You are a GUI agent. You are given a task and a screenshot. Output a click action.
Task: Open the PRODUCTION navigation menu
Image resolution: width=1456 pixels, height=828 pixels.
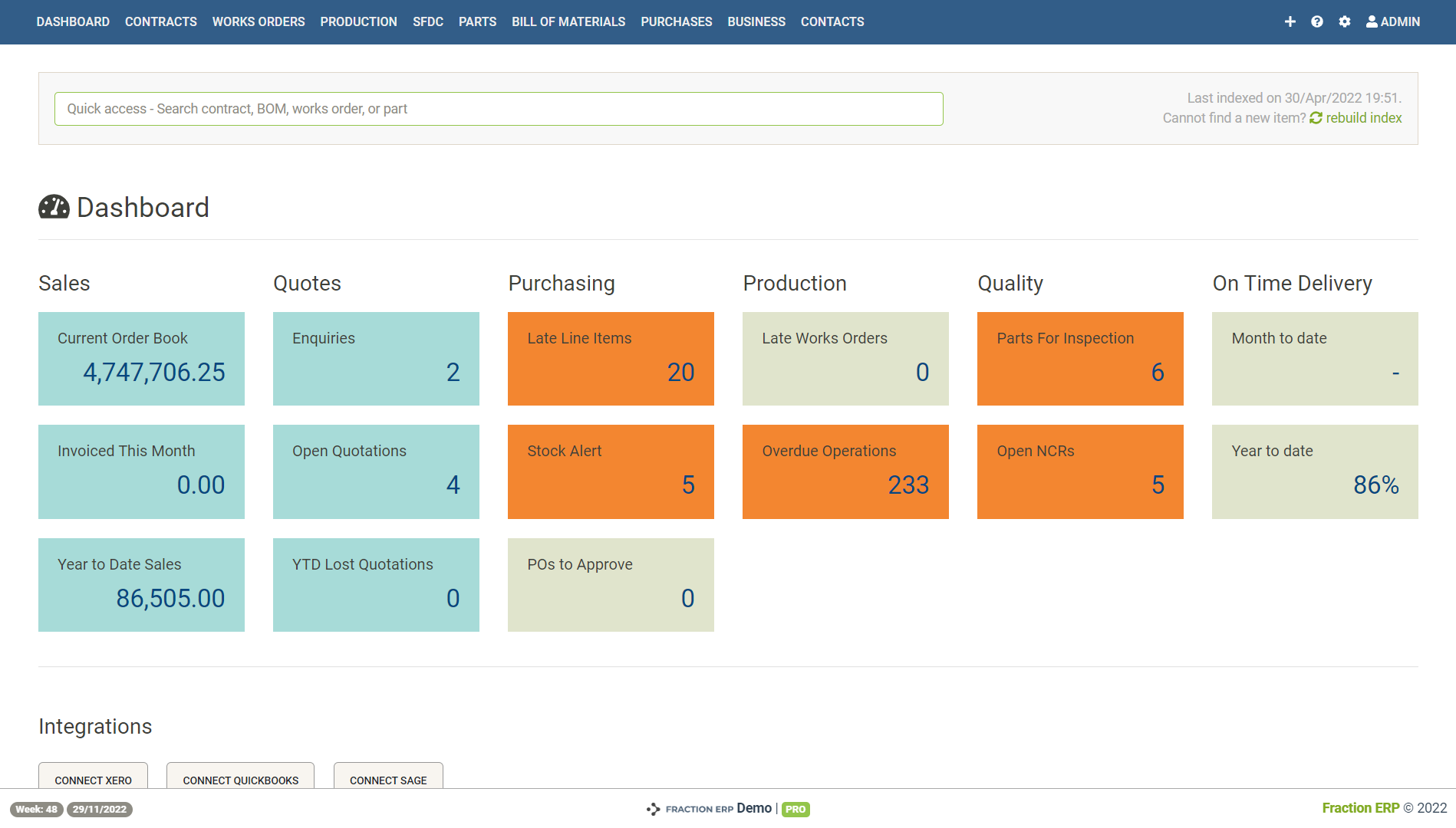358,21
